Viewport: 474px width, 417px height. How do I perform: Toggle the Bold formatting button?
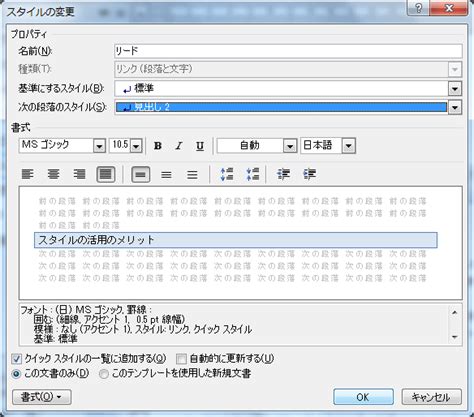pyautogui.click(x=158, y=146)
